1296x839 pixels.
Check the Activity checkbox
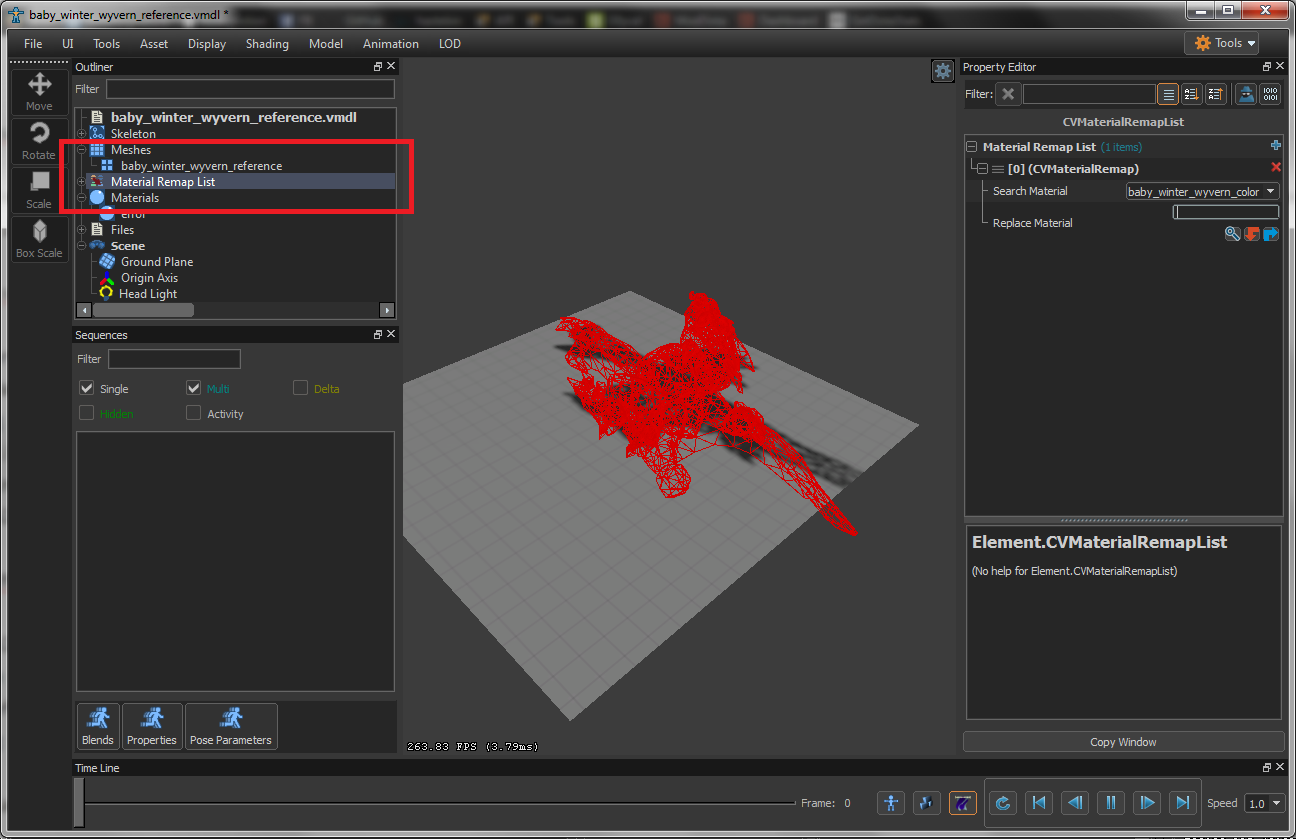[193, 413]
